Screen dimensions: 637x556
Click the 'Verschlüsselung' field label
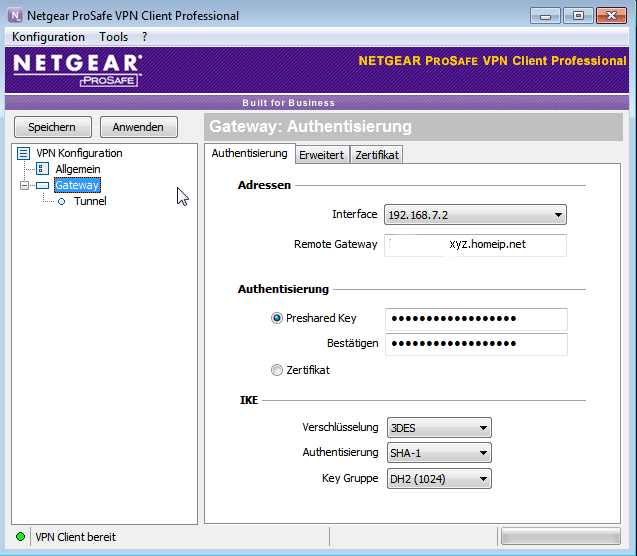coord(340,427)
